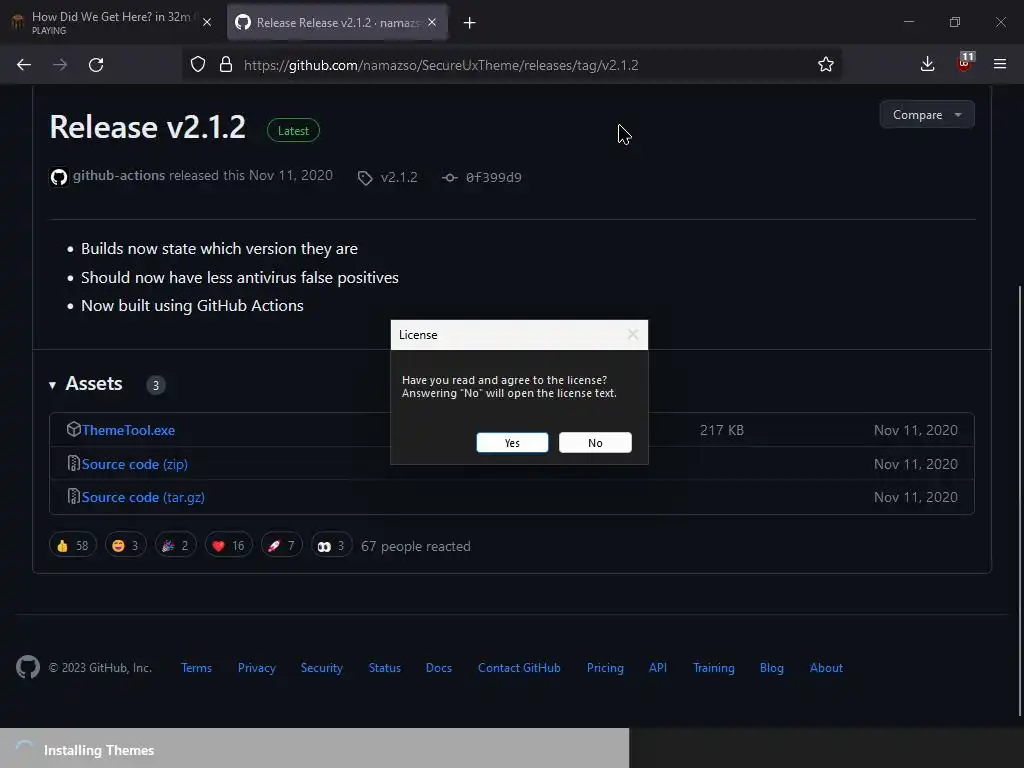Screen dimensions: 1024x768
Task: Open the Privacy footer link
Action: (256, 668)
